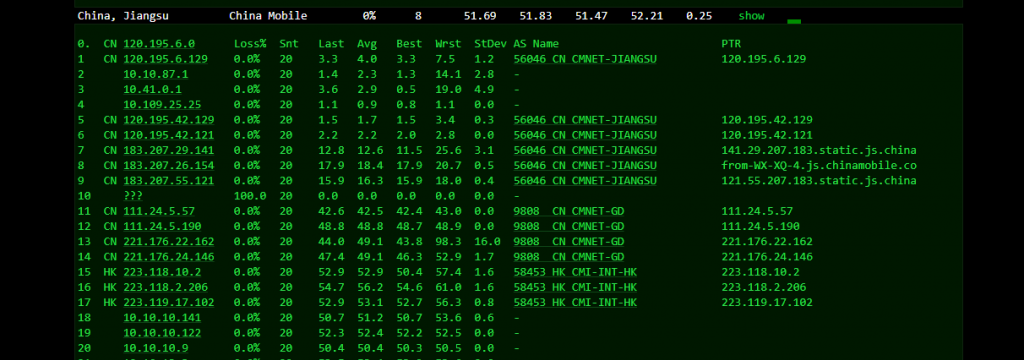Viewport: 1024px width, 360px height.
Task: Open IP link 183.207.26.154 at hop 8
Action: [168, 166]
